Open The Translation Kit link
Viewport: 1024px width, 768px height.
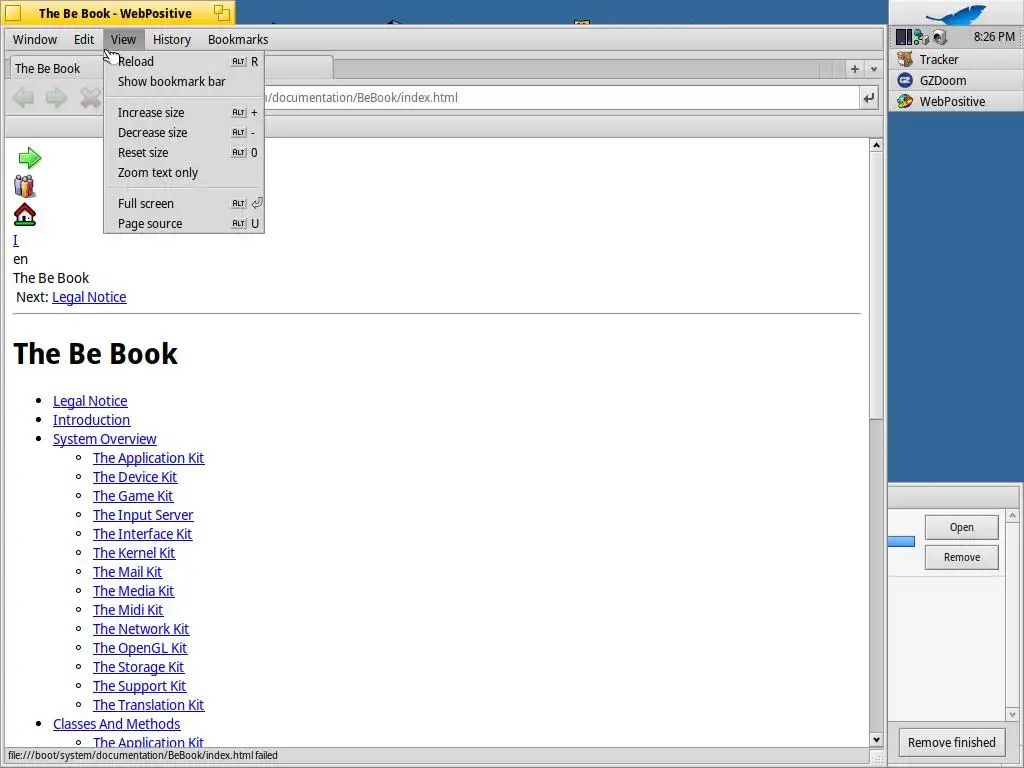click(x=148, y=704)
